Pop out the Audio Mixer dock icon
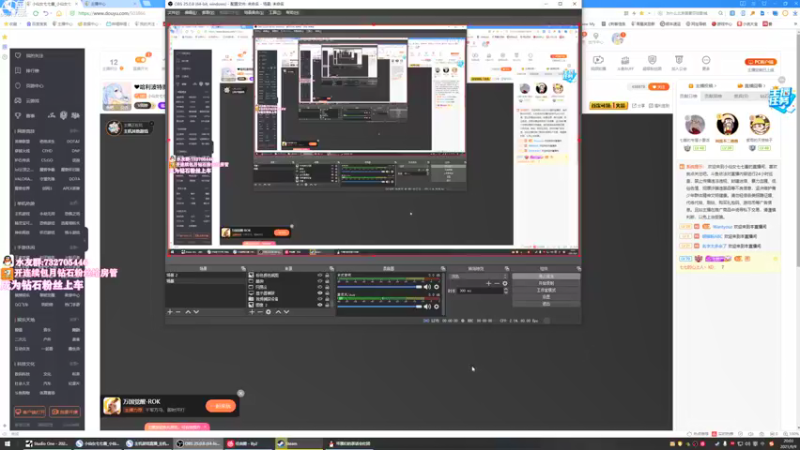 (x=443, y=268)
